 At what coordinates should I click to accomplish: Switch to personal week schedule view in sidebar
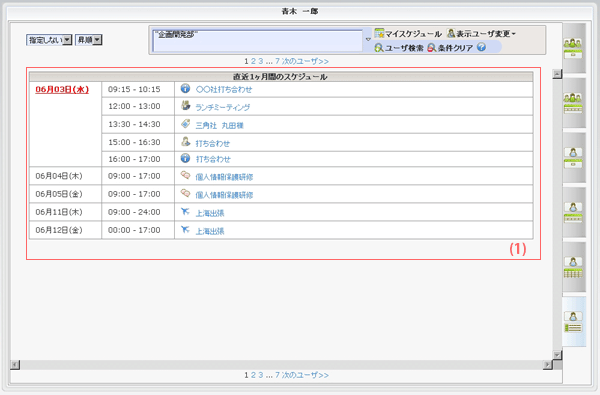click(573, 212)
